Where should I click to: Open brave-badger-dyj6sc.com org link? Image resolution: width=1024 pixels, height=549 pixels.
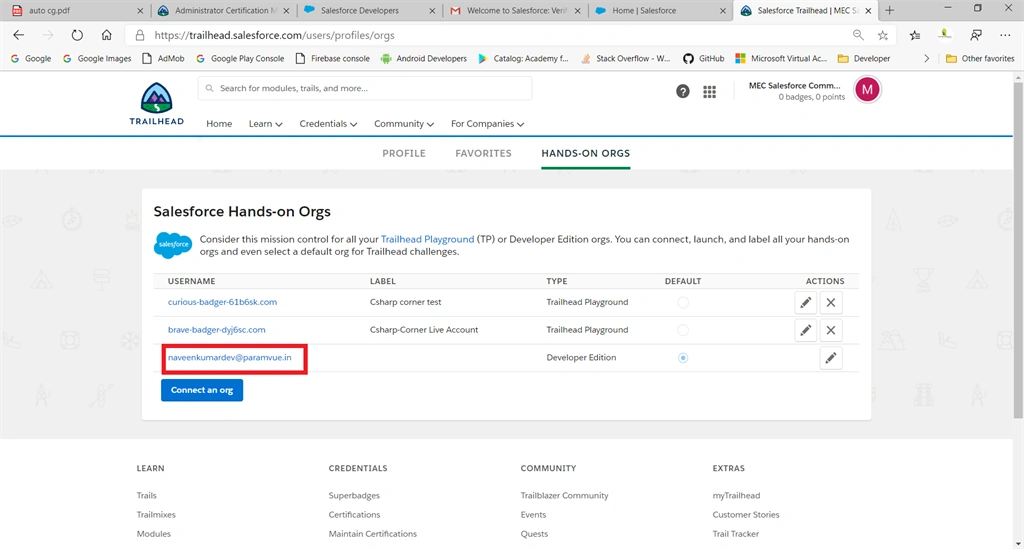click(216, 330)
